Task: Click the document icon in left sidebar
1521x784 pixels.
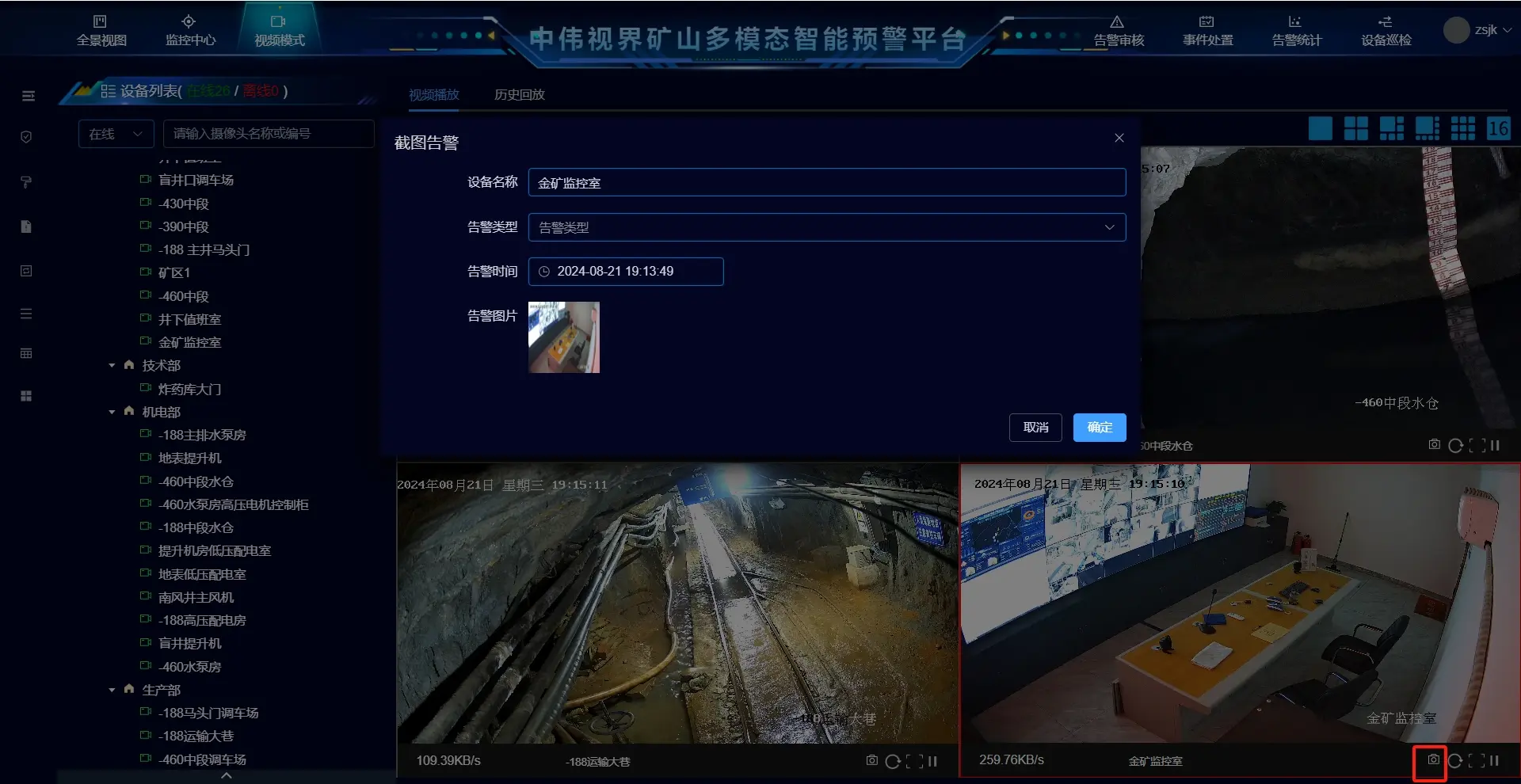Action: (26, 226)
